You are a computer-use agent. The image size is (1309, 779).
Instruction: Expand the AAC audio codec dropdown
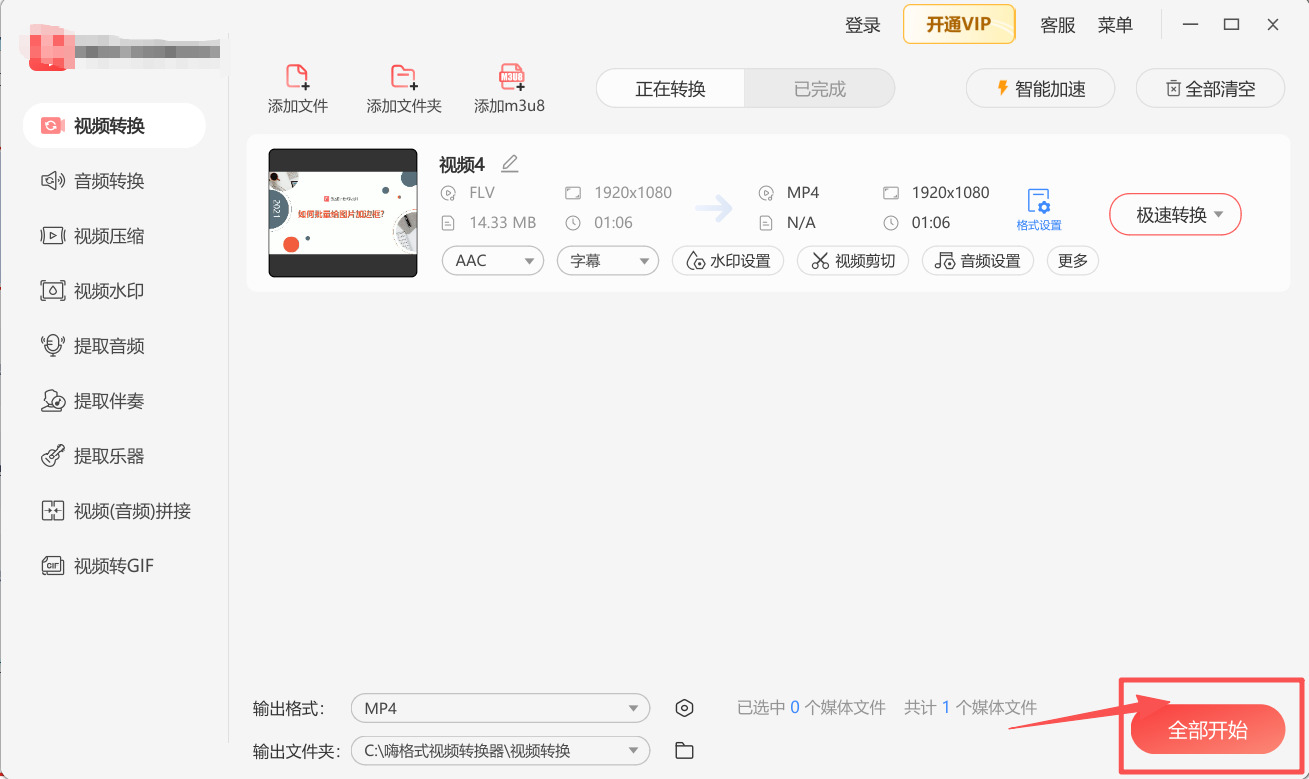[x=492, y=260]
